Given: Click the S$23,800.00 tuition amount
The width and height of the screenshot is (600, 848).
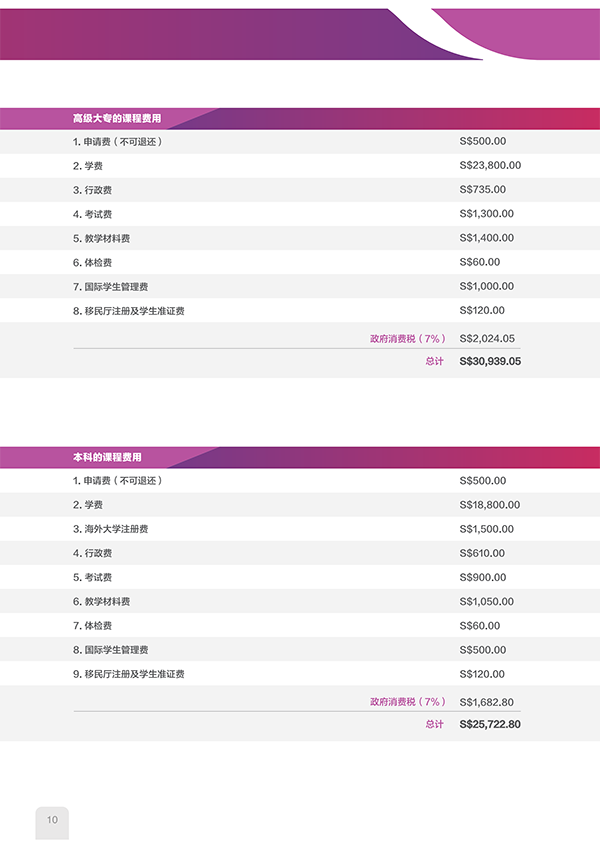Looking at the screenshot, I should point(490,165).
